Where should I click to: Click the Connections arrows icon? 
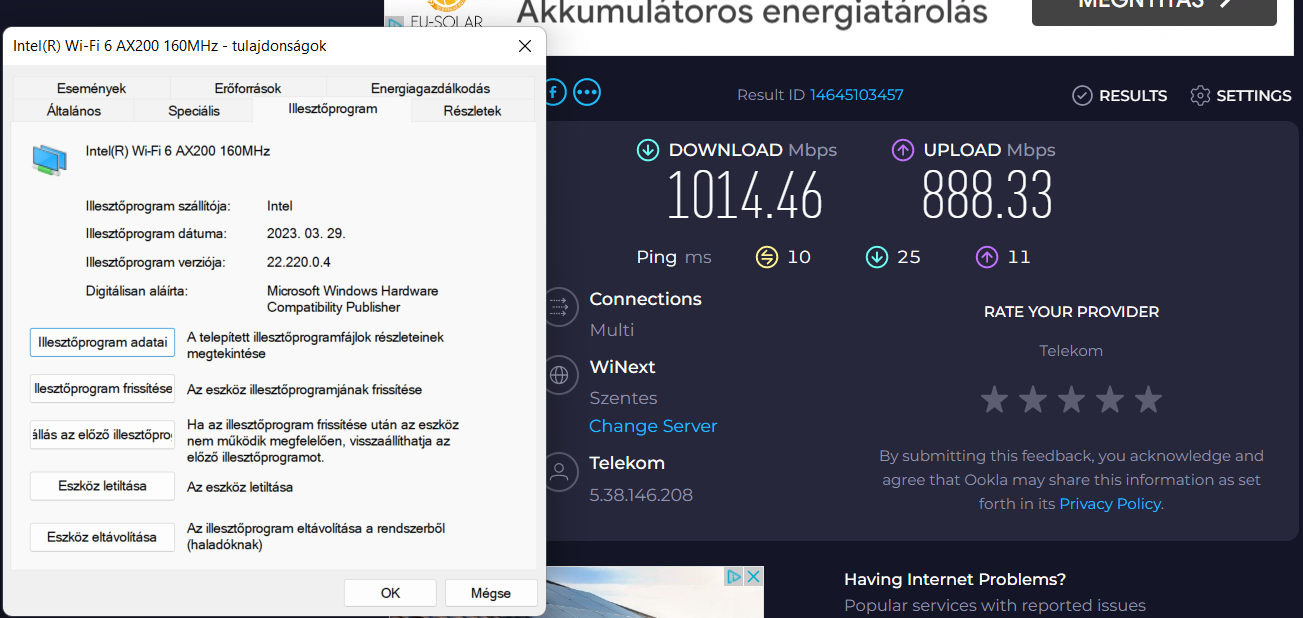(559, 305)
